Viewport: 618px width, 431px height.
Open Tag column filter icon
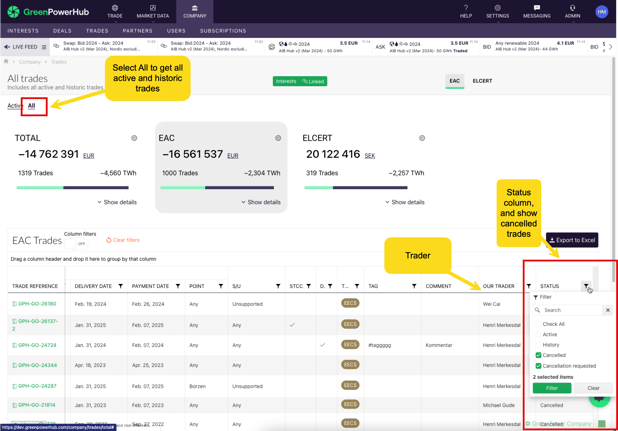pos(414,286)
